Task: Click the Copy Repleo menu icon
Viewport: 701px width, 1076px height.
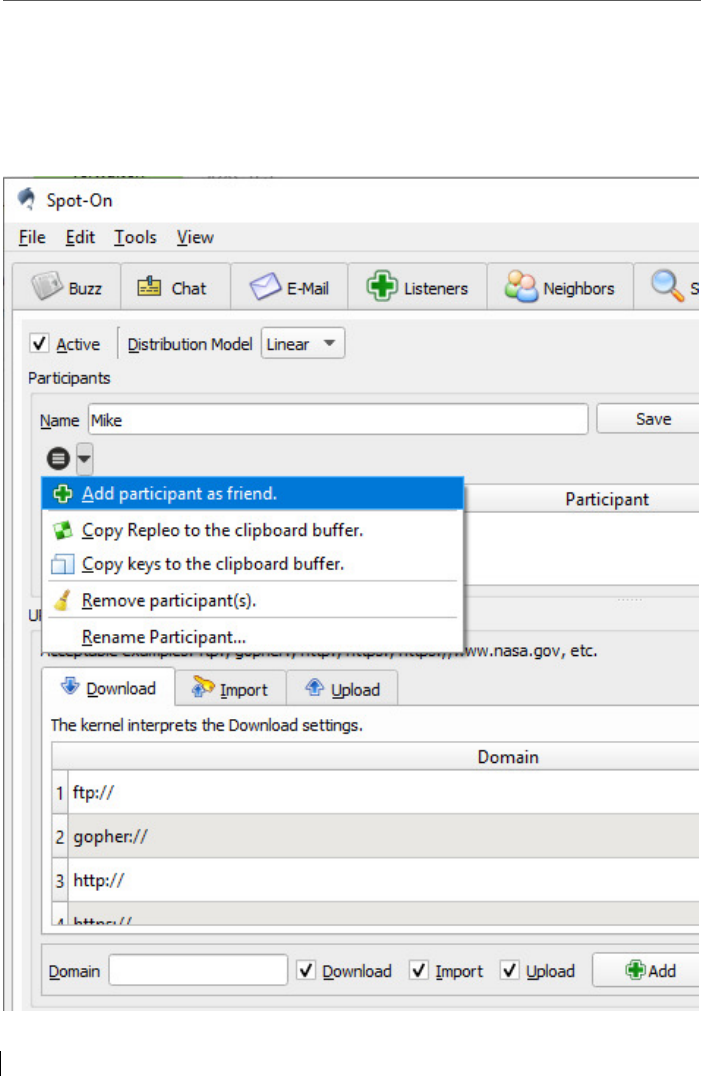Action: (63, 530)
